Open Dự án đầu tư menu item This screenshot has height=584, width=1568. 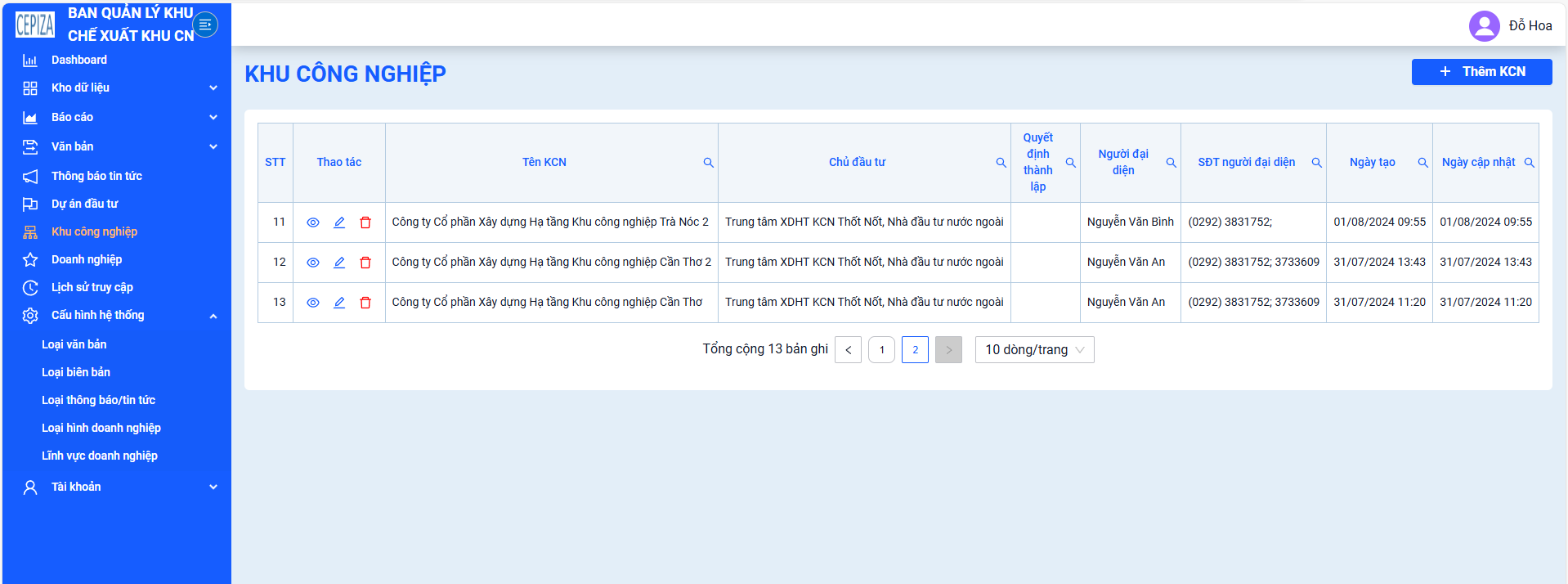[84, 204]
